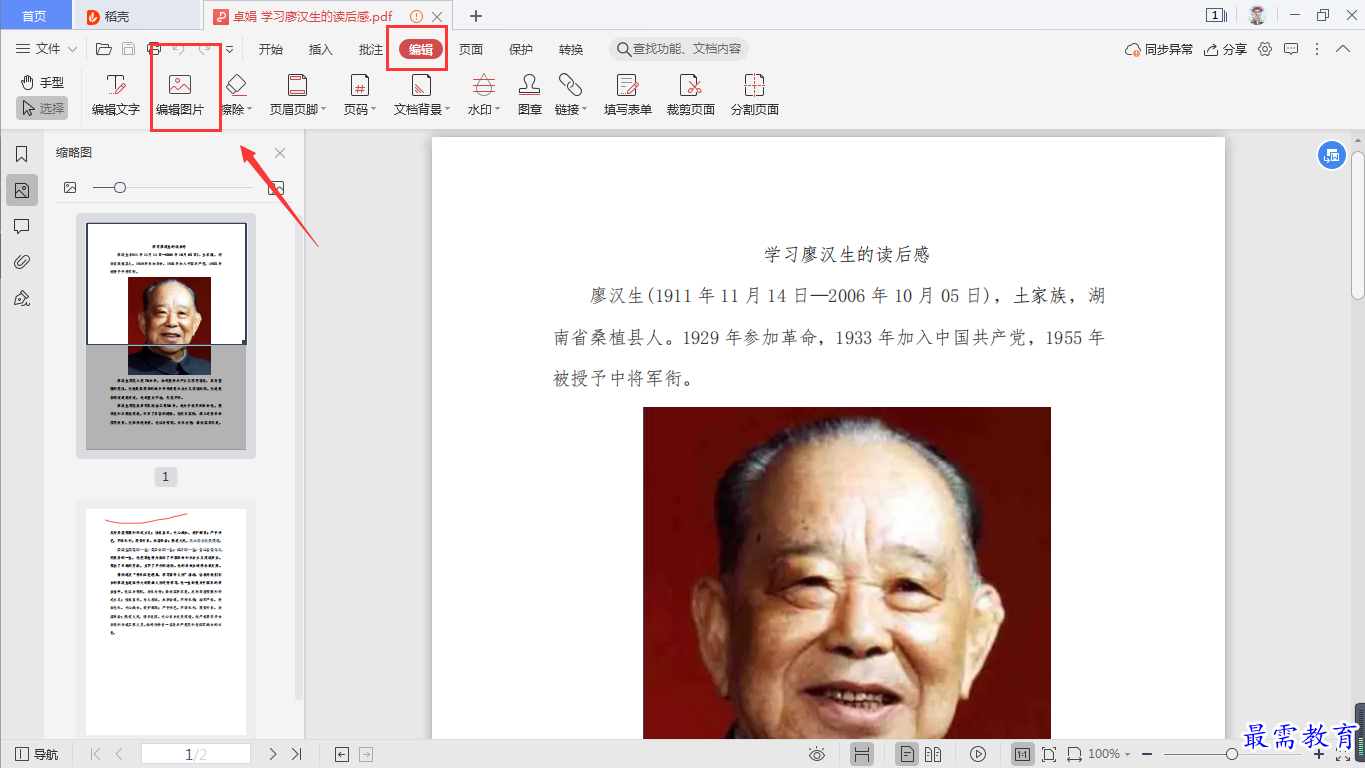Toggle the thumbnail panel sidebar icon

coord(21,190)
